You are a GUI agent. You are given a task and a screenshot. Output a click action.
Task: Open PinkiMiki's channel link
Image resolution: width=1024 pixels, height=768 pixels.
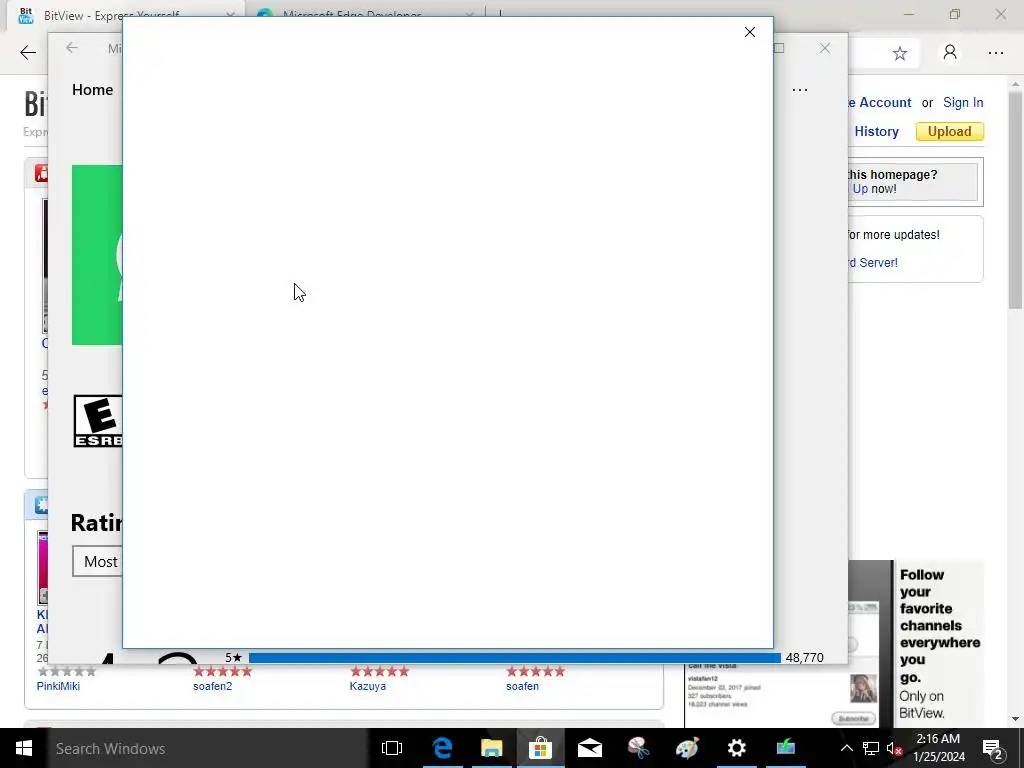point(58,686)
